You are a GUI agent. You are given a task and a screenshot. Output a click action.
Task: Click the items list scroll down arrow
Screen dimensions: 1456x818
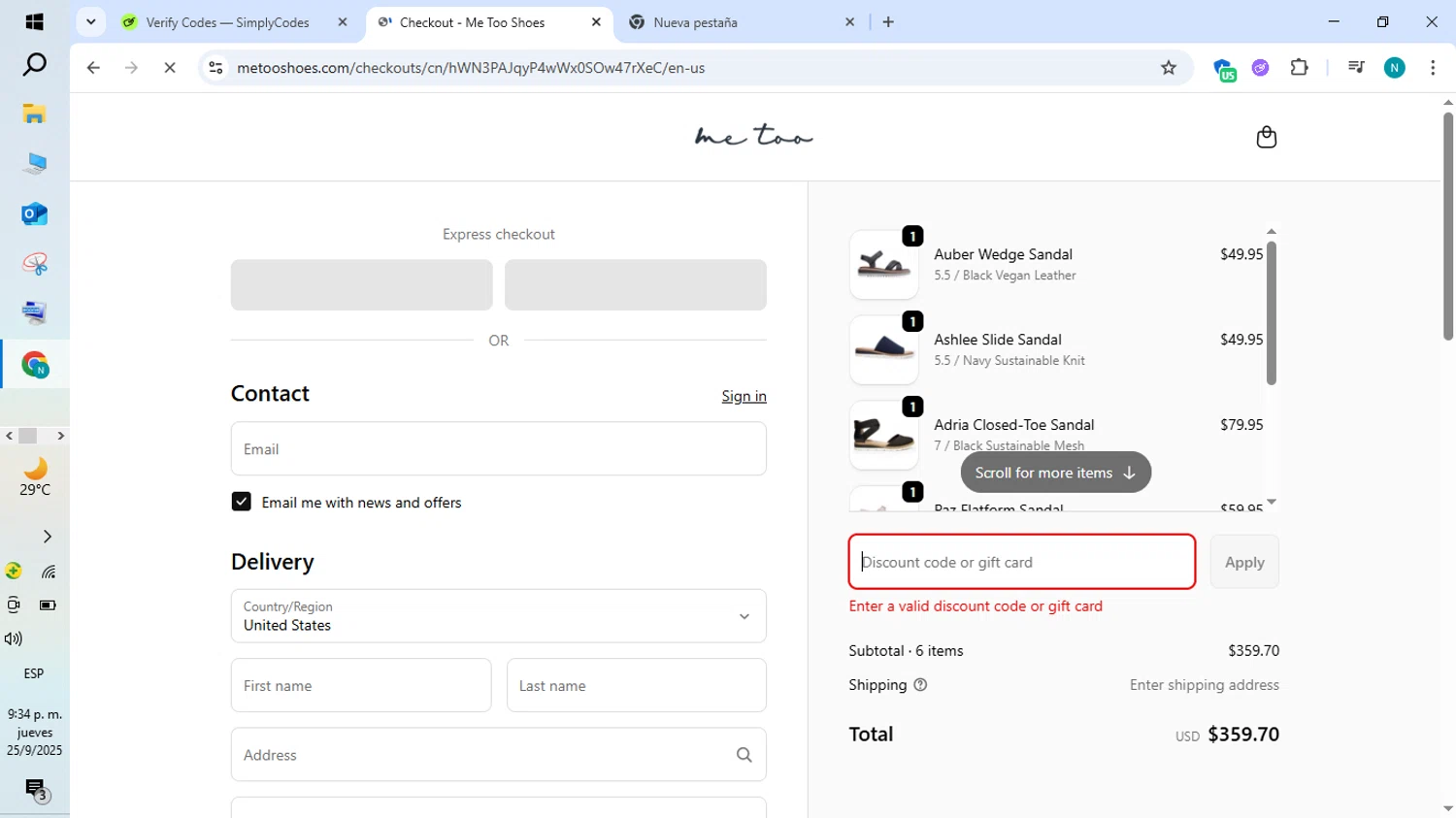point(1272,502)
